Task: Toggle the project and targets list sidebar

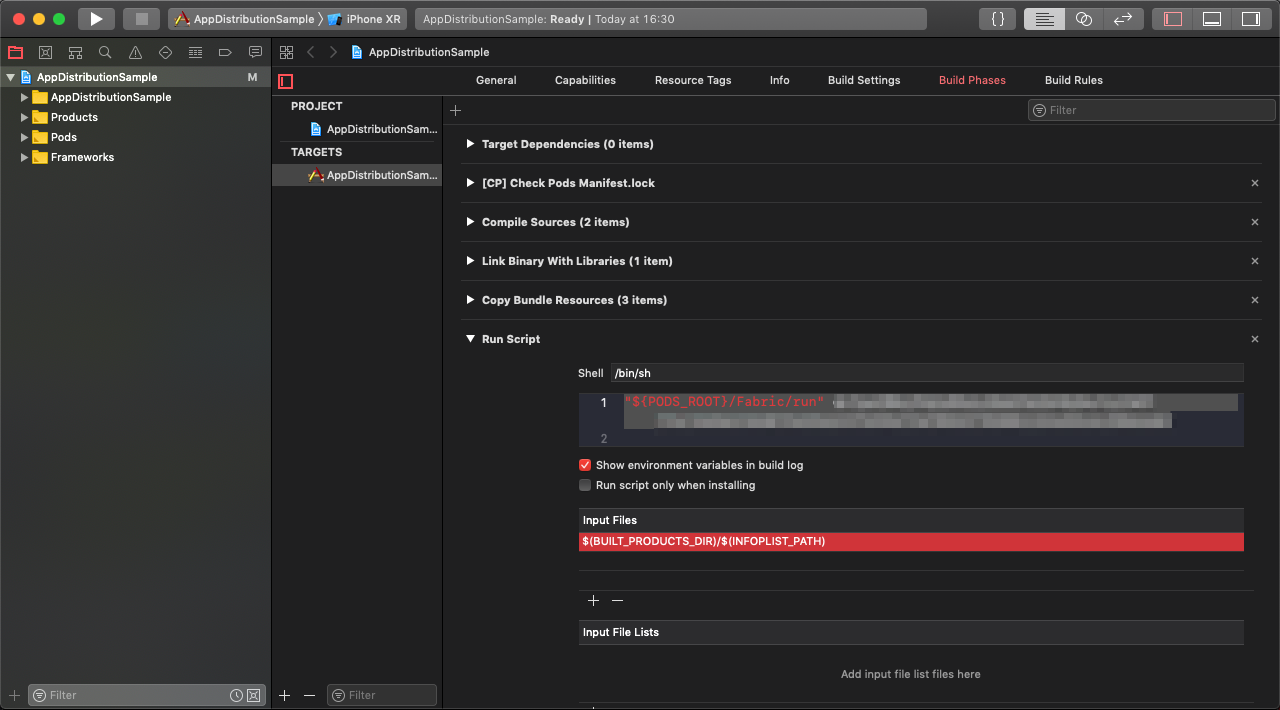Action: 286,81
